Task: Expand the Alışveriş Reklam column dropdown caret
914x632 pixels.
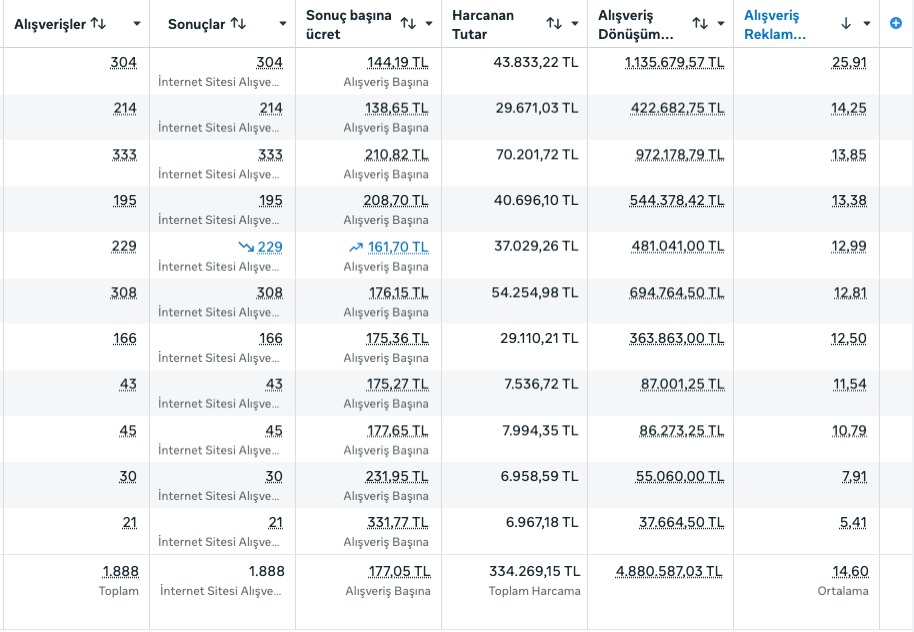Action: point(866,23)
